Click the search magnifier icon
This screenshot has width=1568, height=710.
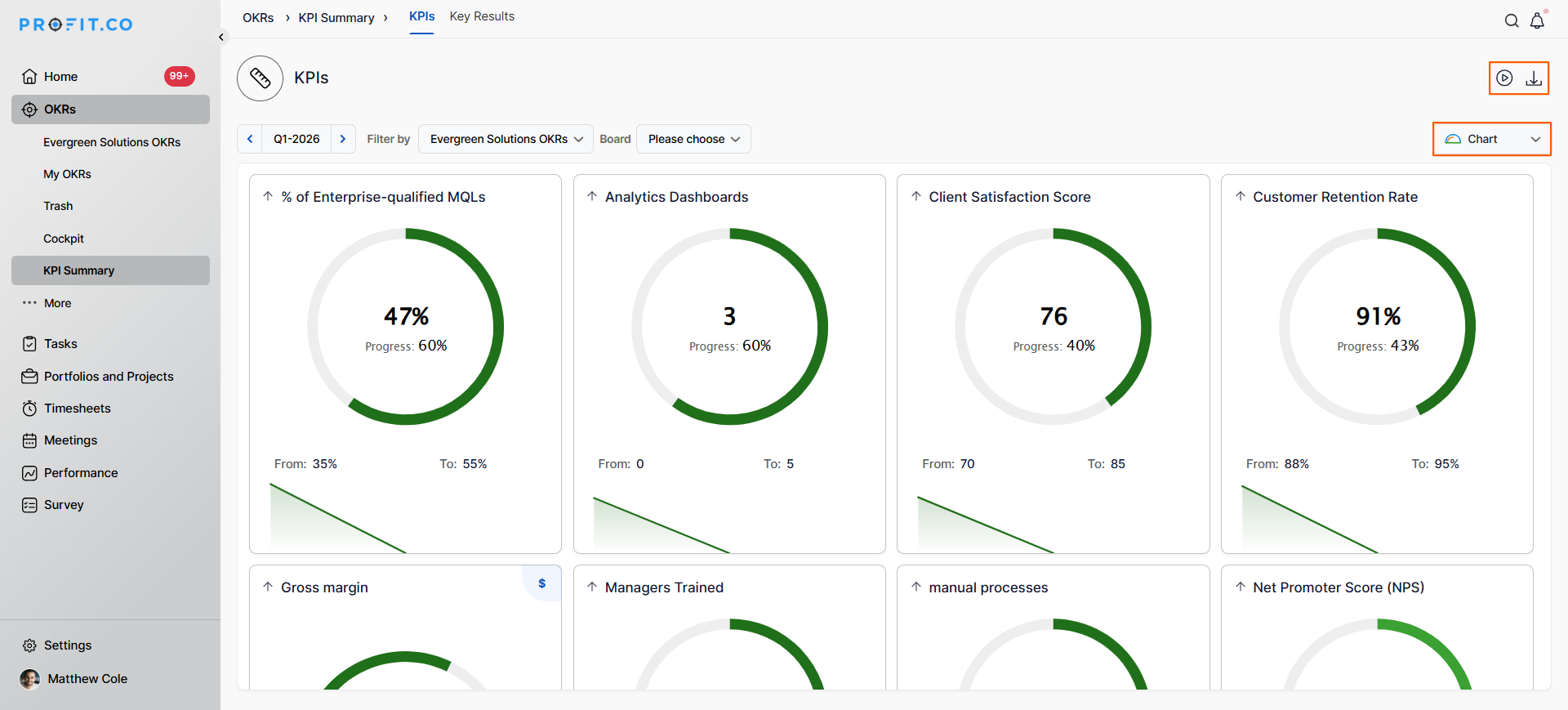point(1512,21)
